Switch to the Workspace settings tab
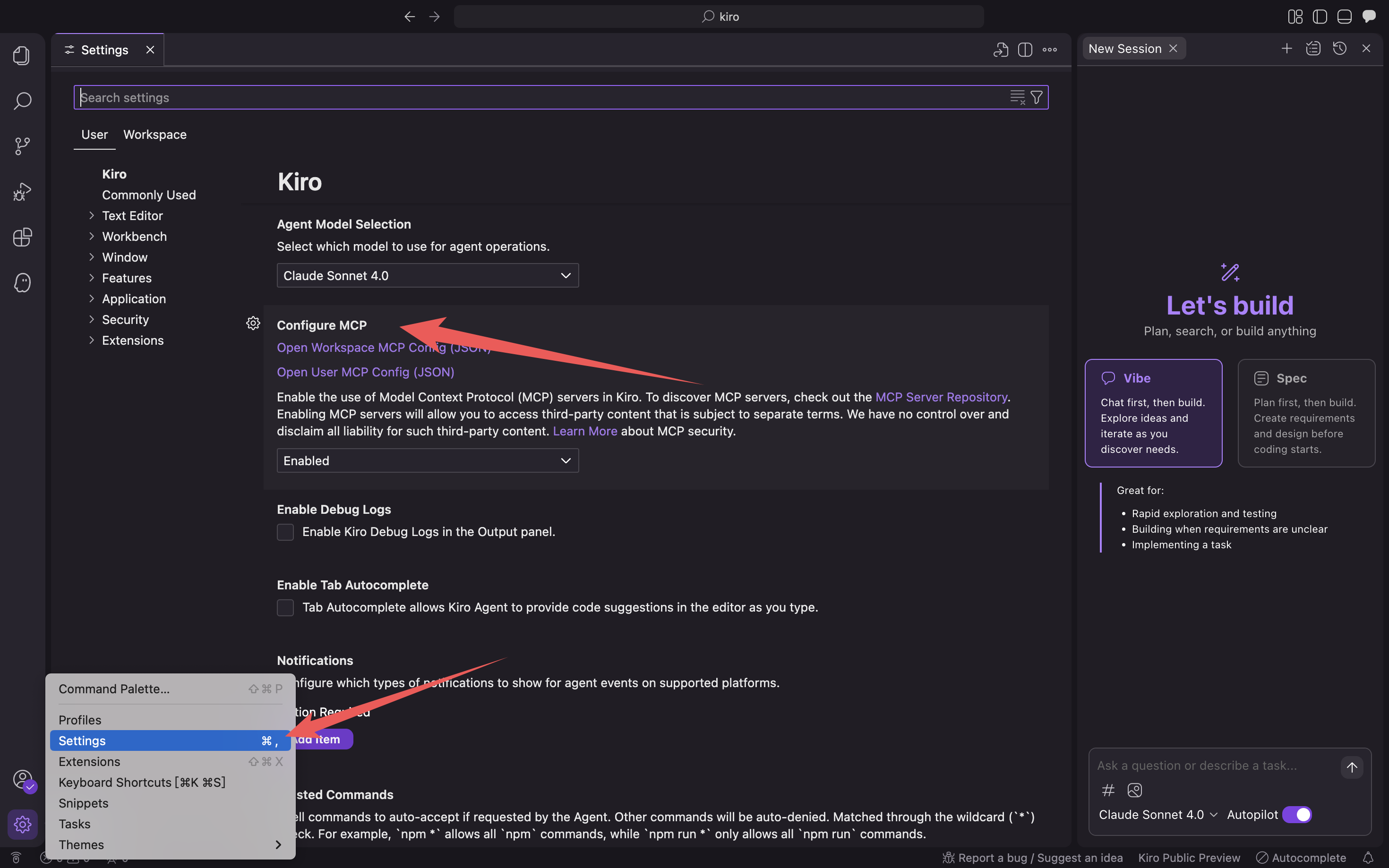 (154, 134)
